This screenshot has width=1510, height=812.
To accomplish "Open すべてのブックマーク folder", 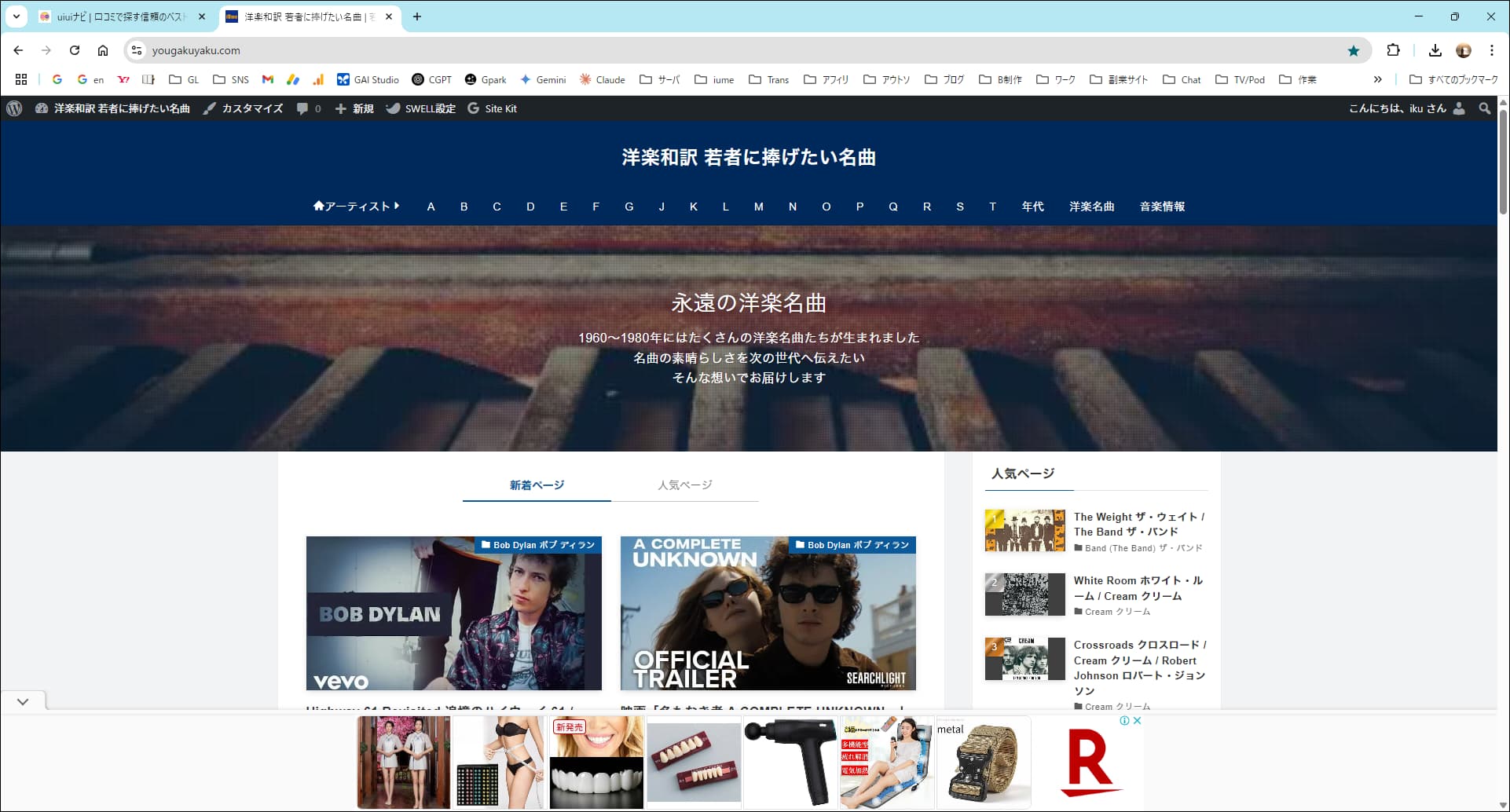I will pos(1454,79).
